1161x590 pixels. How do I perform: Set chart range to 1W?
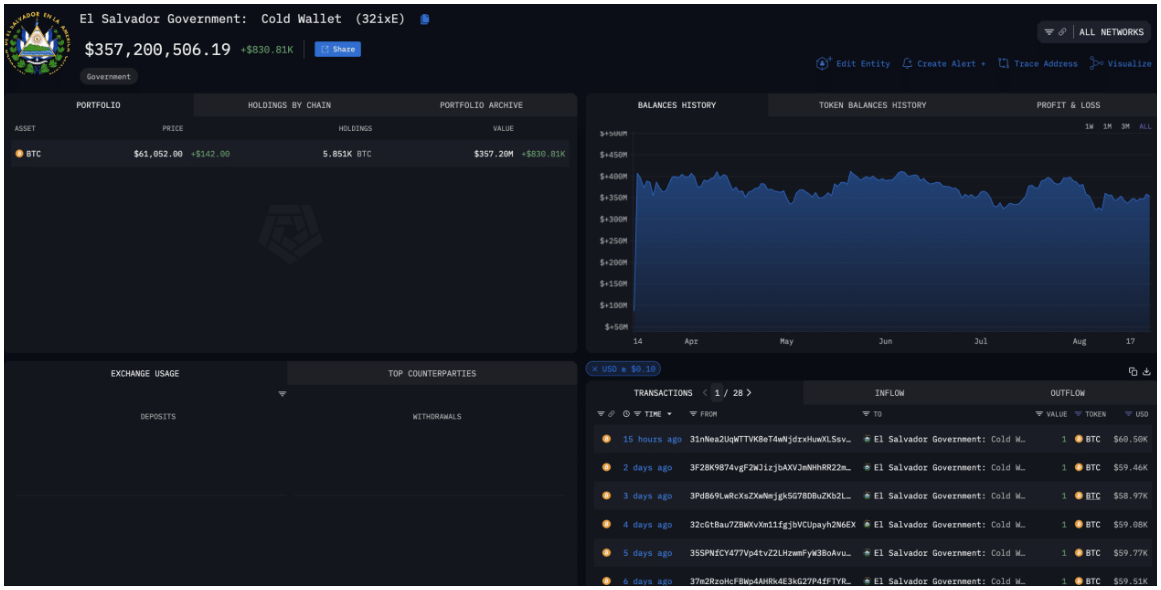pos(1089,127)
